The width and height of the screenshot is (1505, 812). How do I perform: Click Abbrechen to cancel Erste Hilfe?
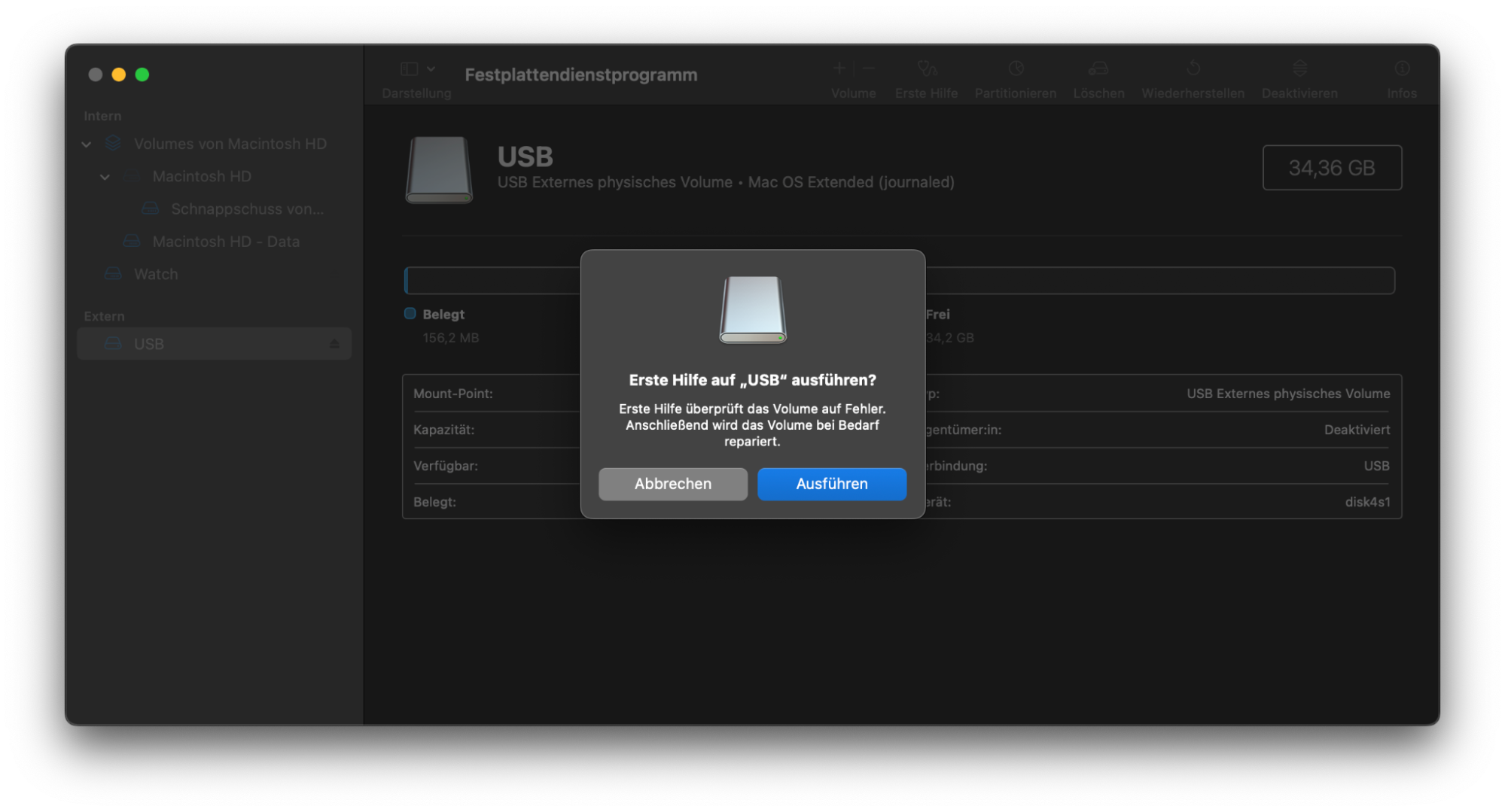[x=672, y=484]
